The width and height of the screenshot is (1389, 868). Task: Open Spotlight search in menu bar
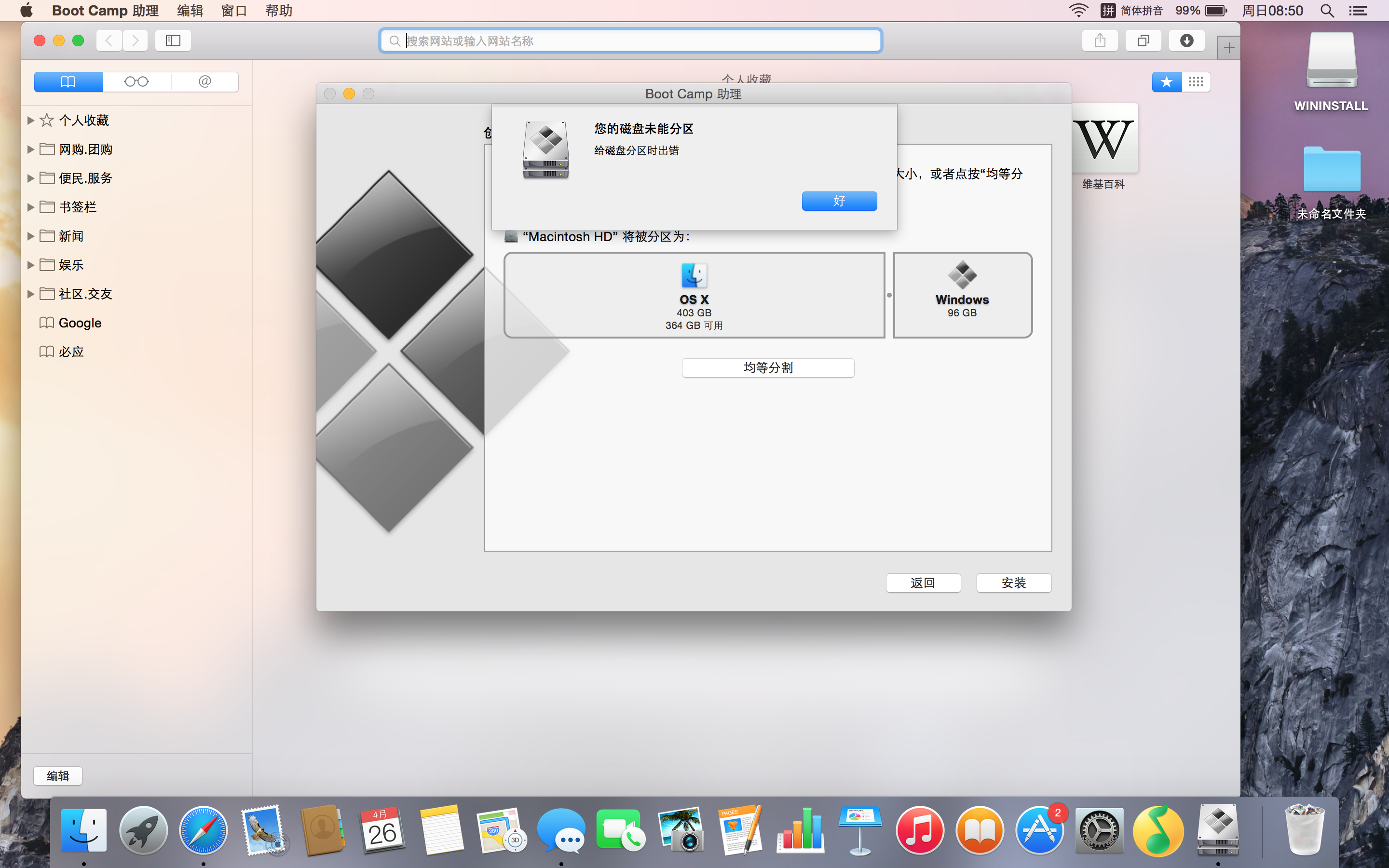[x=1326, y=10]
